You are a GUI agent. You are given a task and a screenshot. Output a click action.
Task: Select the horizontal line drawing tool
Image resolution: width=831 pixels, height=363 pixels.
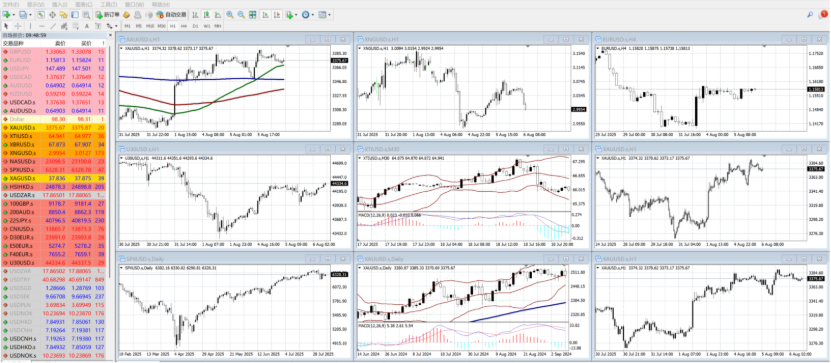(x=42, y=26)
